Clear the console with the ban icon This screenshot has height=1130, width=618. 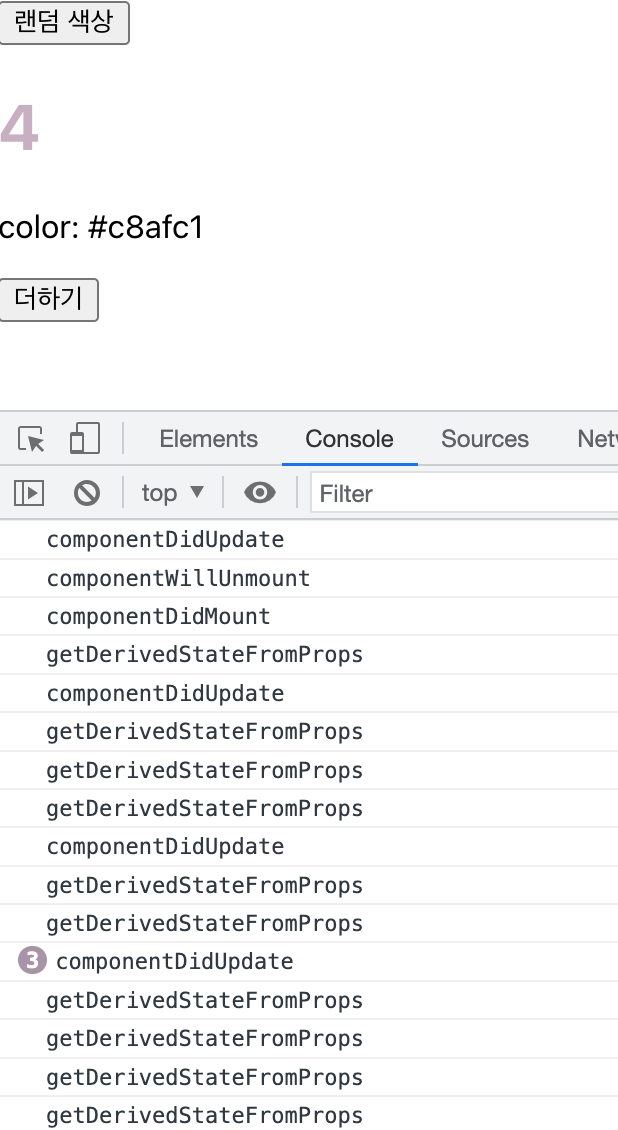[x=86, y=493]
